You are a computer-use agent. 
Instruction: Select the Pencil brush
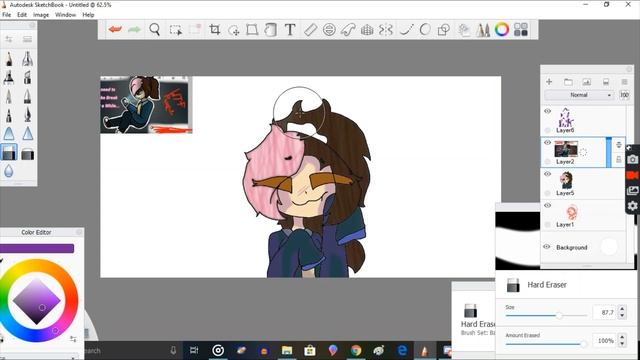[x=9, y=60]
